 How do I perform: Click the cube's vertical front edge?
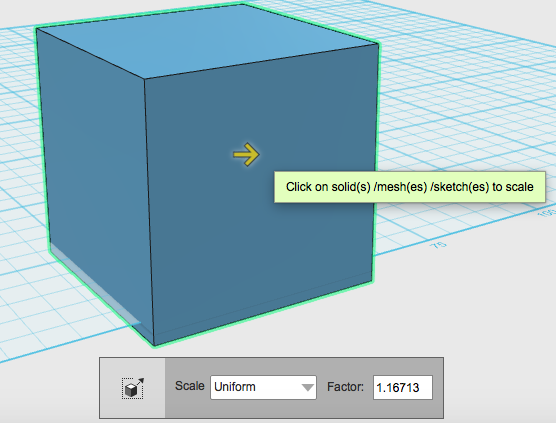click(x=149, y=212)
